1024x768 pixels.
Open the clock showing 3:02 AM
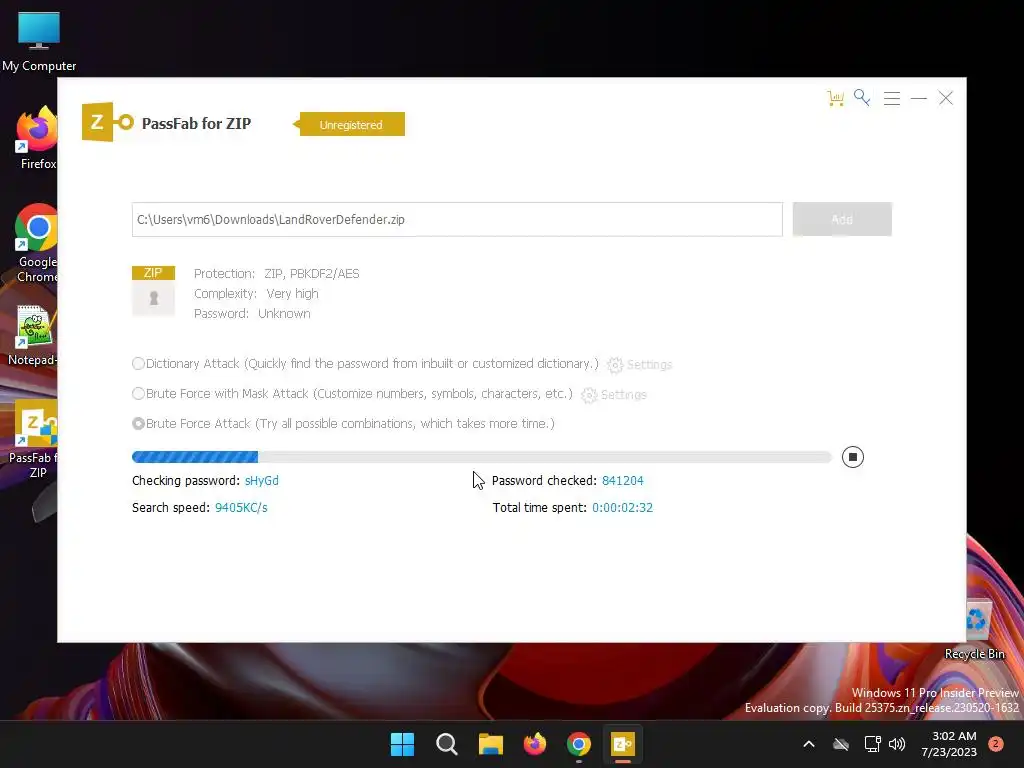[949, 744]
